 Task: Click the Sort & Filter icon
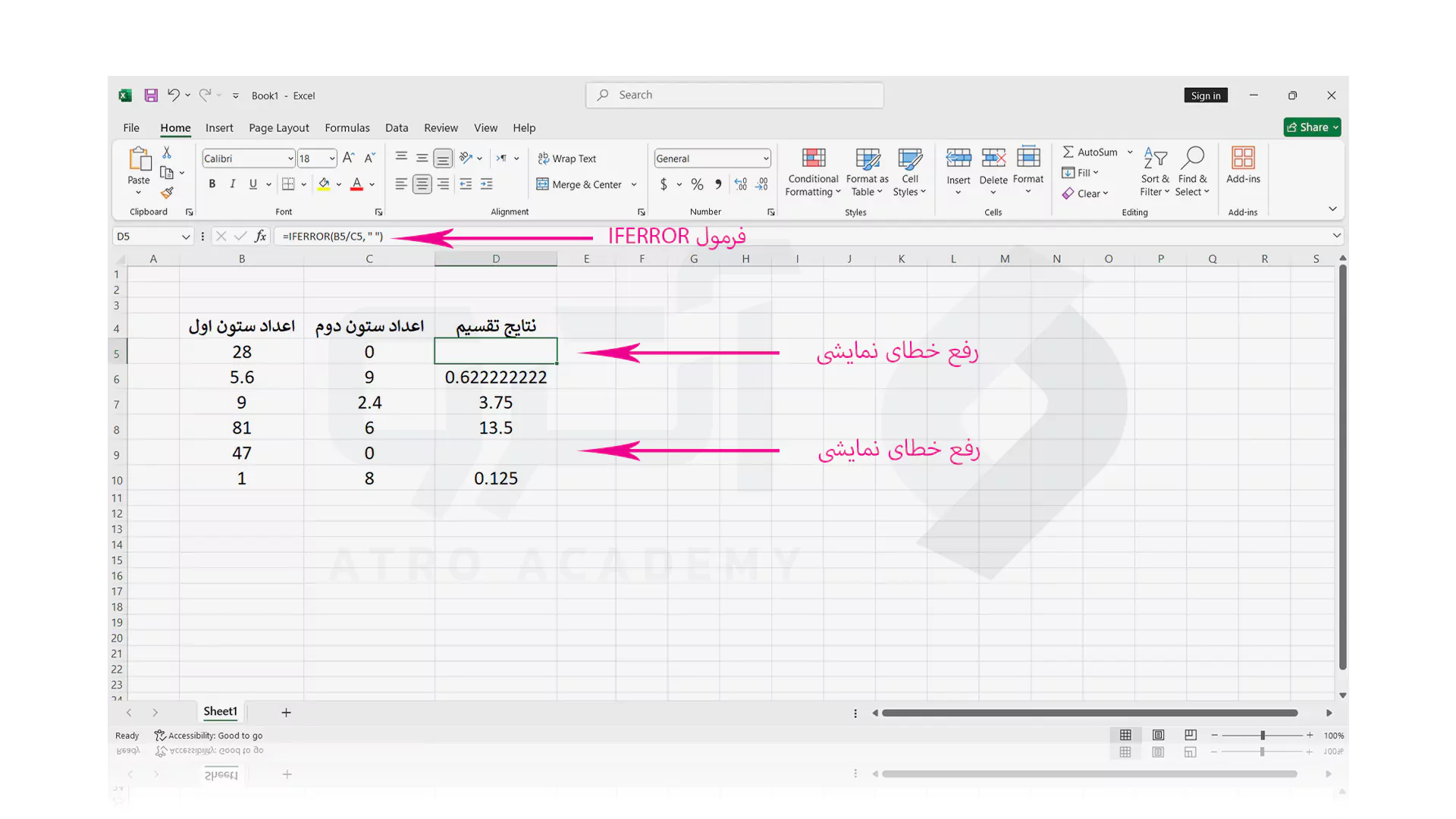pos(1154,158)
